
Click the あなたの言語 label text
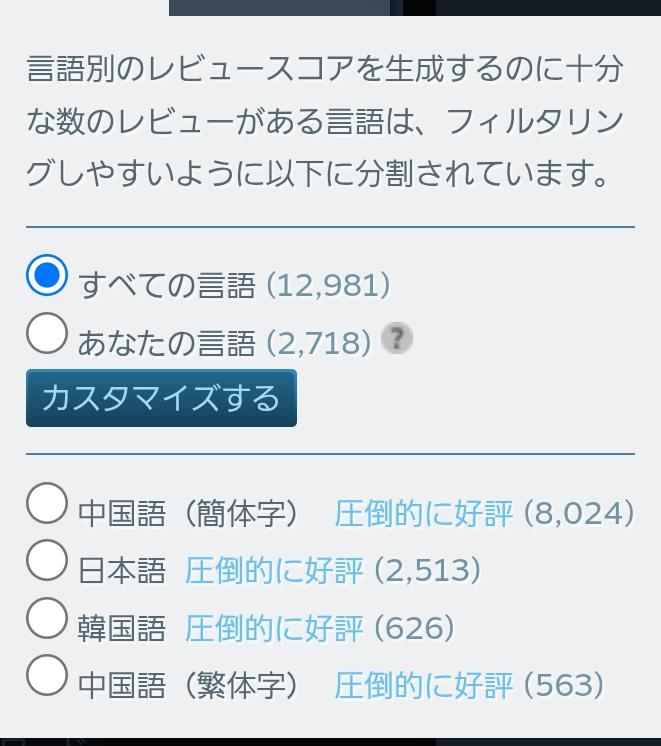(x=167, y=344)
